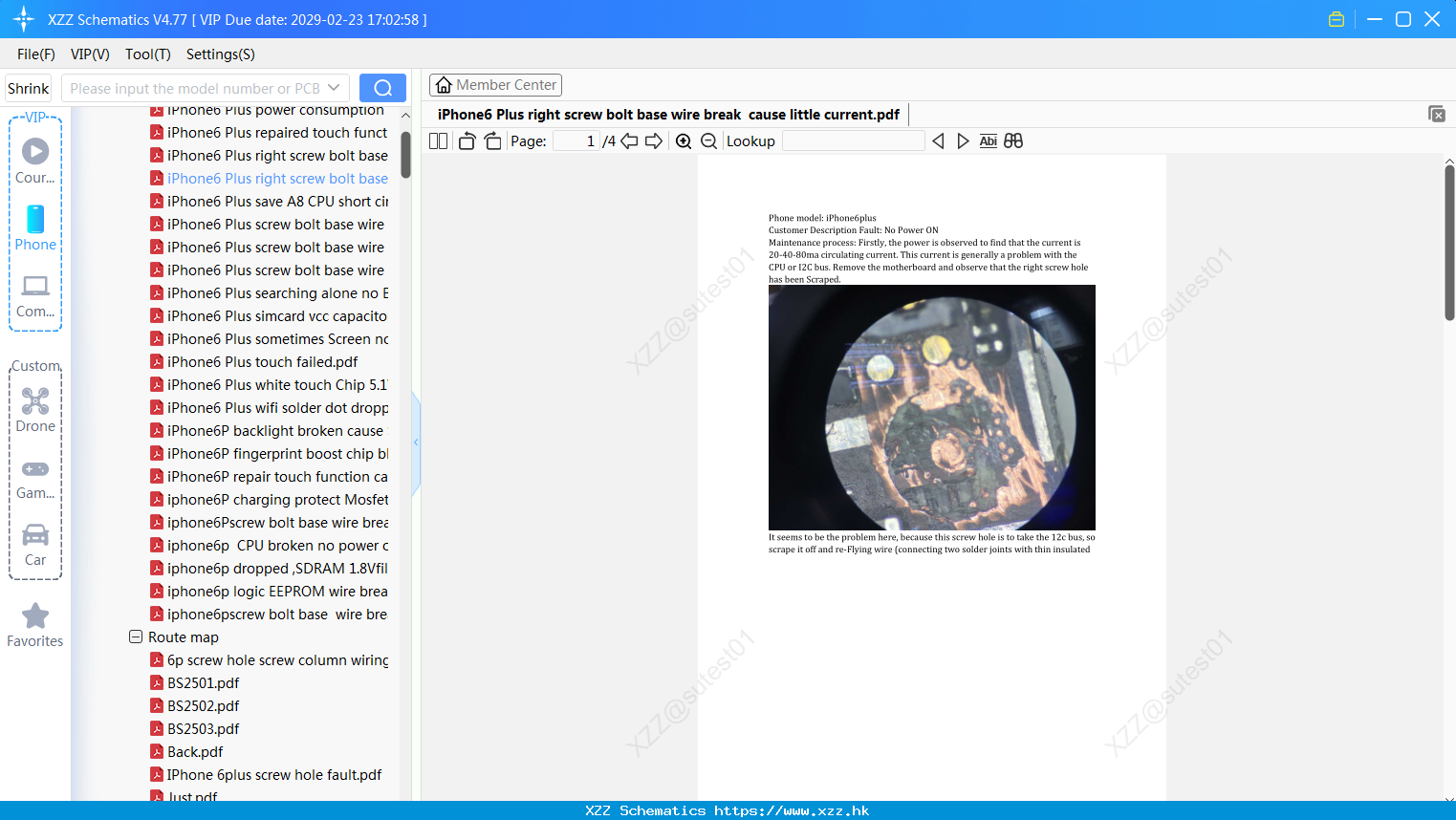Select the Computer category icon
The height and width of the screenshot is (820, 1456).
[35, 296]
